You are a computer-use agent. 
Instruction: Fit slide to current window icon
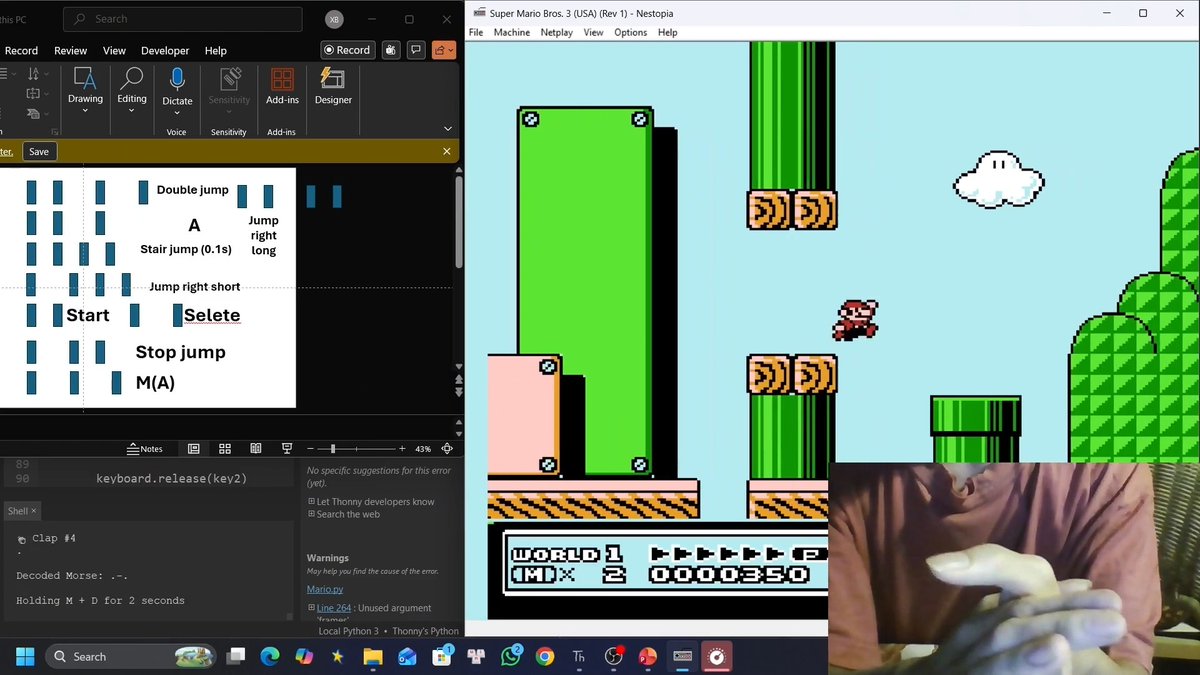447,449
